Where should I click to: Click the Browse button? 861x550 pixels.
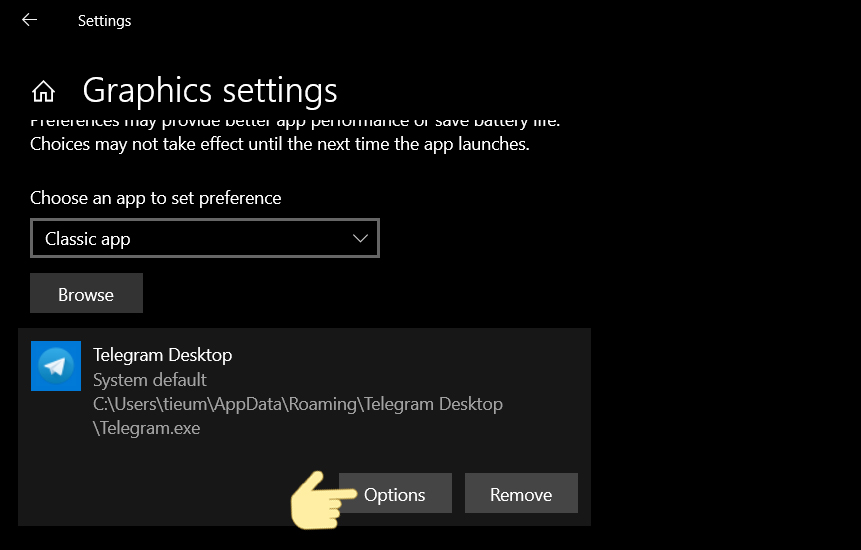point(86,293)
